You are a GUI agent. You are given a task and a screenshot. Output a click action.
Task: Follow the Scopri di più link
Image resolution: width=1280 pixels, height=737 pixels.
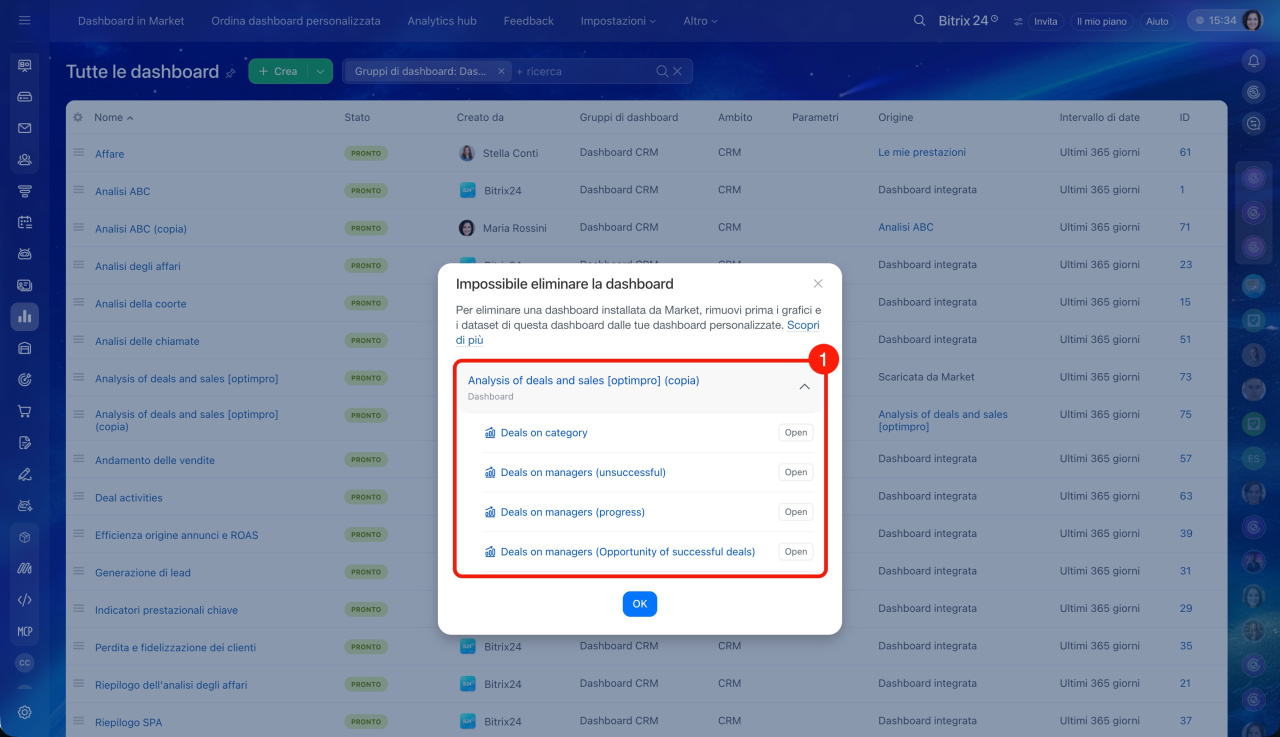(x=803, y=325)
